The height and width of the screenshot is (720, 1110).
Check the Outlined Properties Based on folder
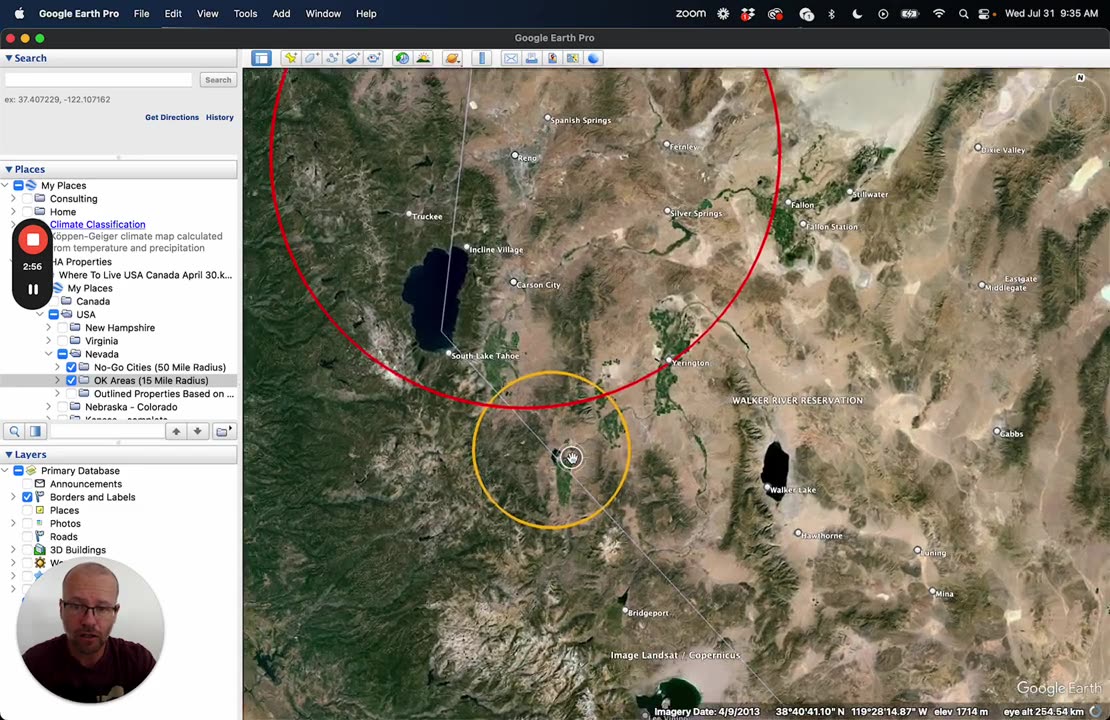point(71,394)
